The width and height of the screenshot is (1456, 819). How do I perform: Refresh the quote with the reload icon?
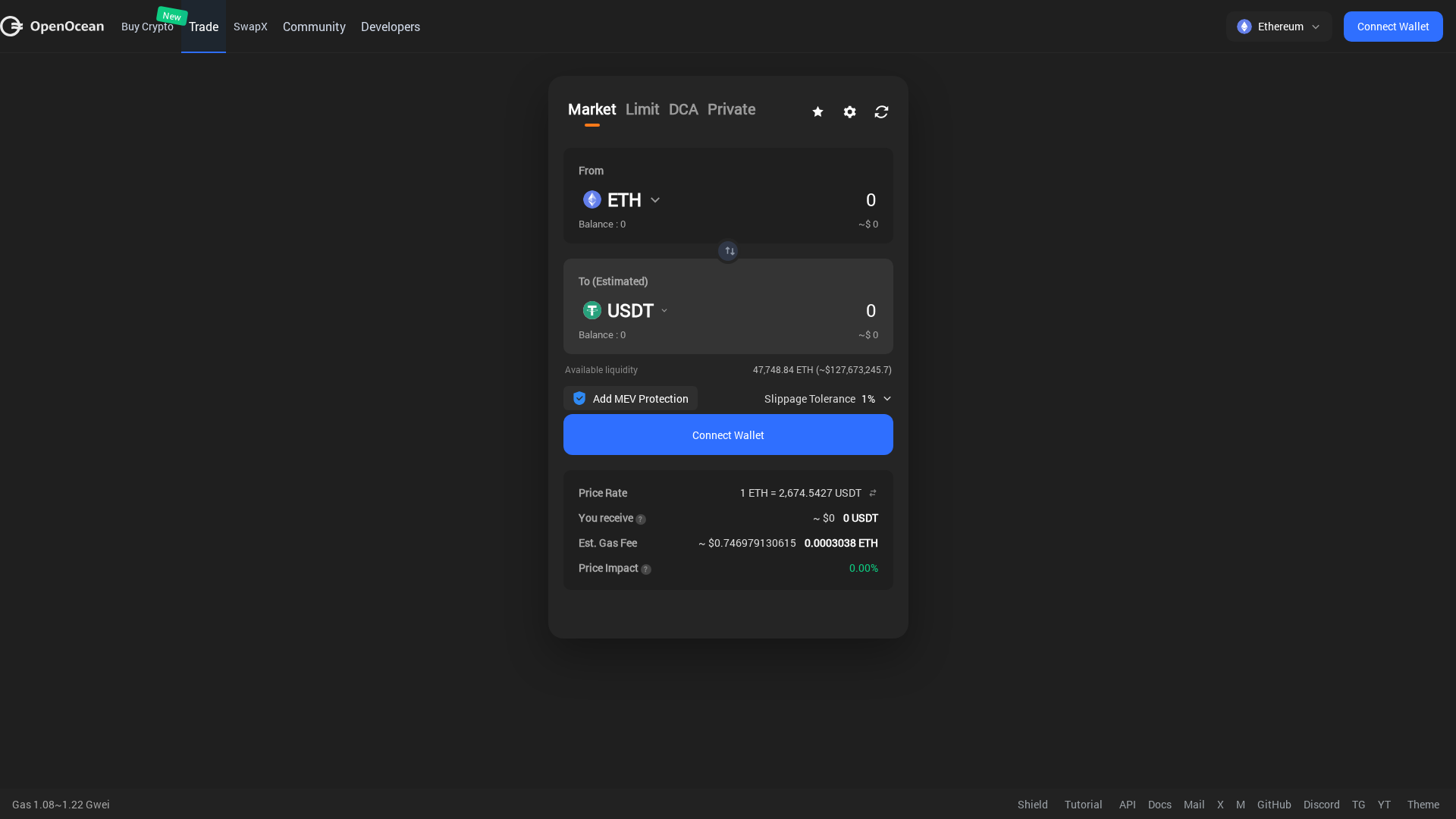pyautogui.click(x=881, y=111)
